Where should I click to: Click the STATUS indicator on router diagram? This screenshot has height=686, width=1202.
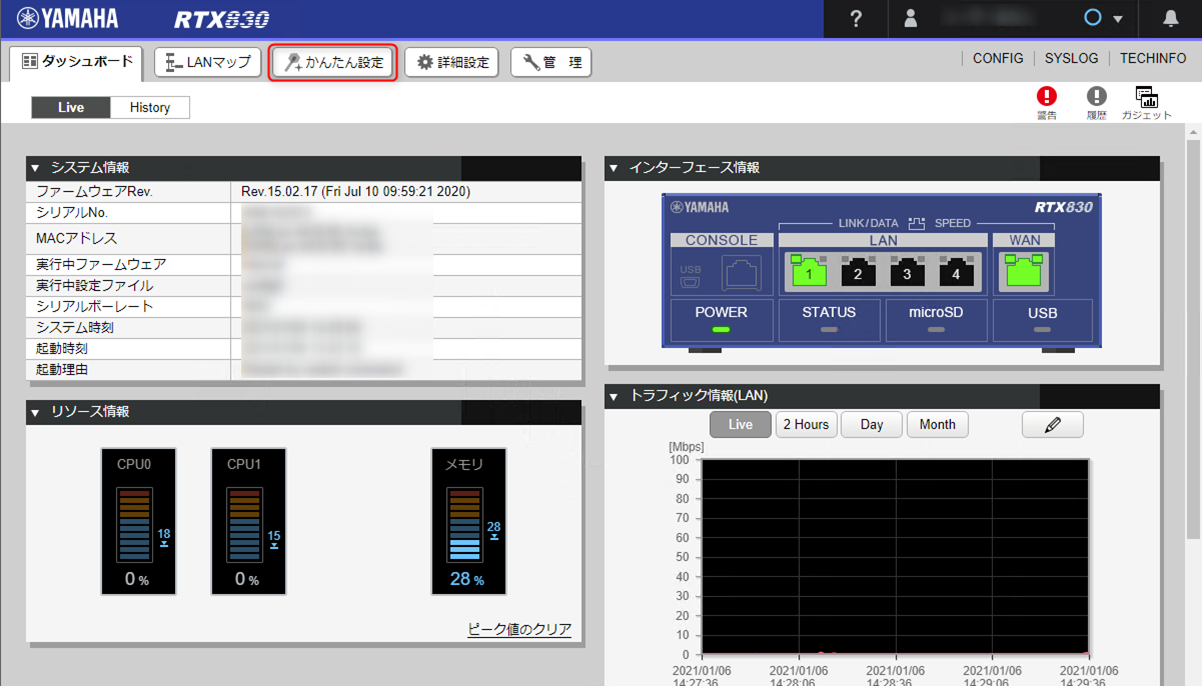coord(829,320)
